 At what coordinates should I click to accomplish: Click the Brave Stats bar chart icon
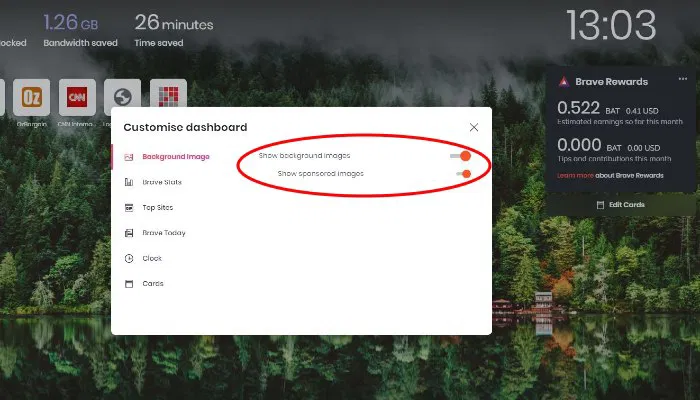[129, 182]
